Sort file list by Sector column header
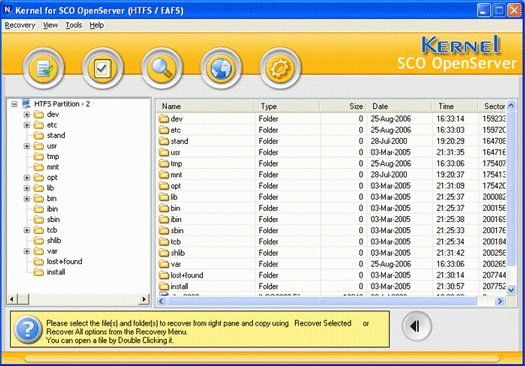This screenshot has width=525, height=366. pyautogui.click(x=492, y=106)
